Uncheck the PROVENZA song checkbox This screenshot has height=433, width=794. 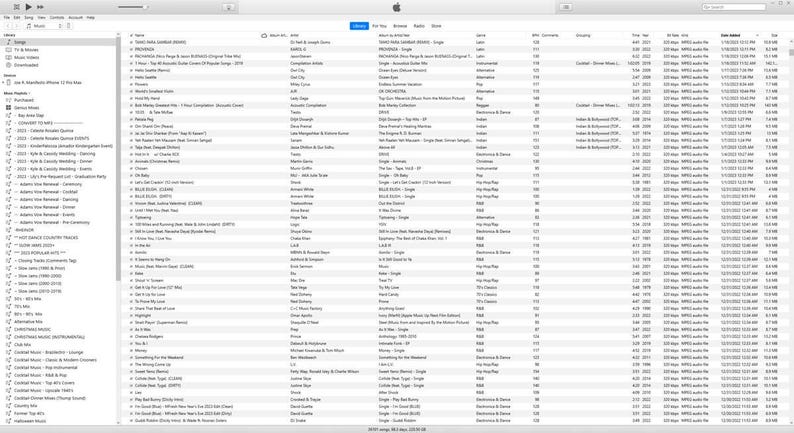coord(131,50)
